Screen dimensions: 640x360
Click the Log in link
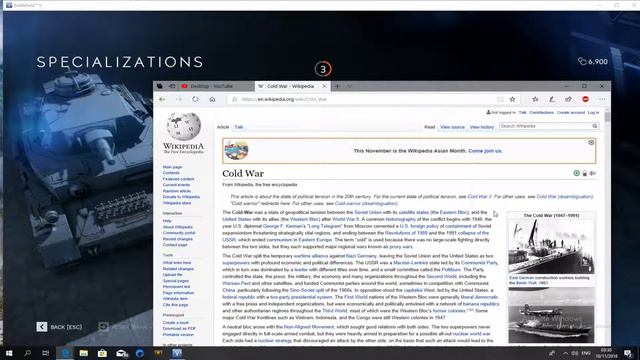pyautogui.click(x=593, y=113)
